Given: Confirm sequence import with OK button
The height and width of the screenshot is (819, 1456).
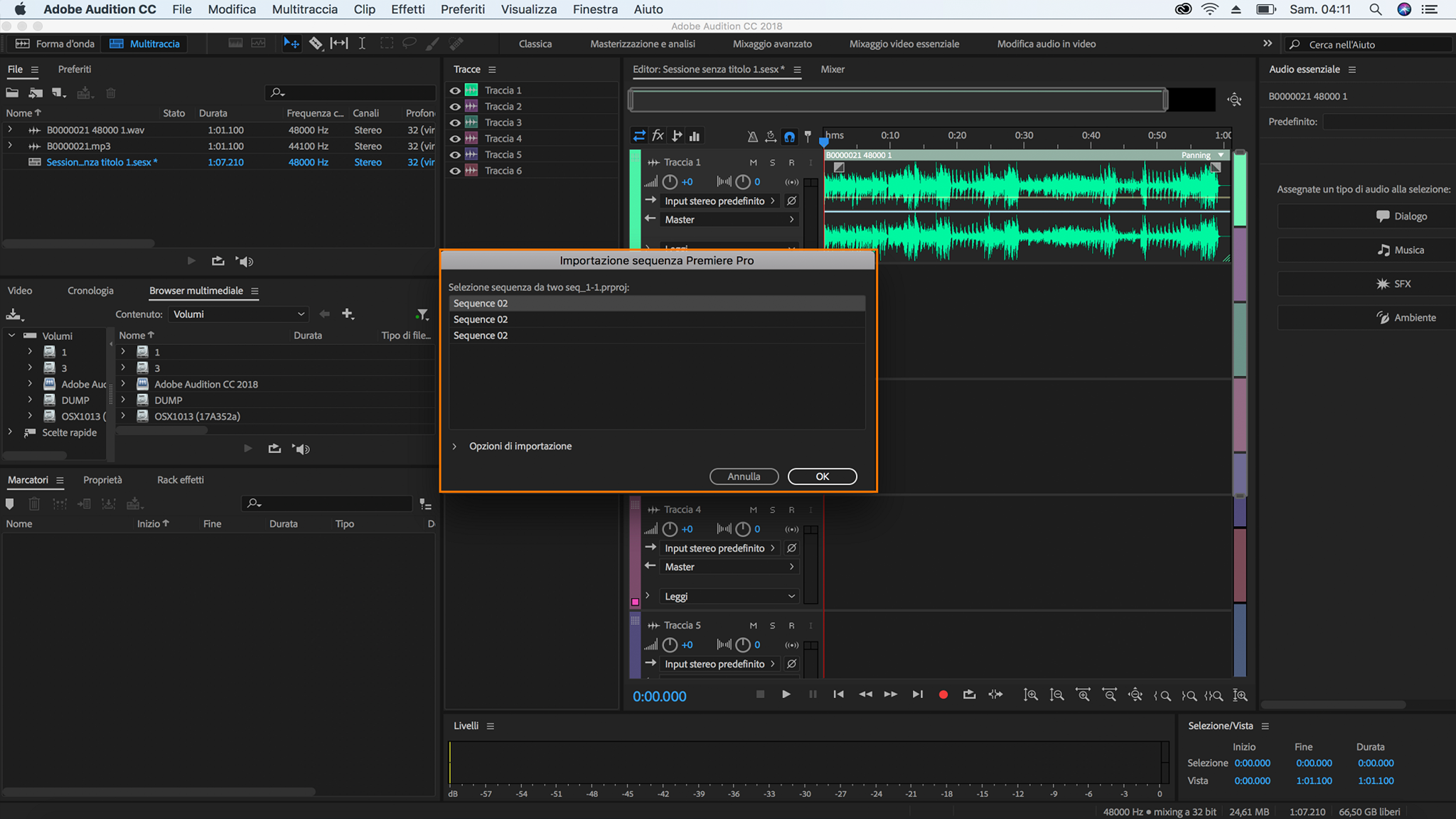Looking at the screenshot, I should pyautogui.click(x=822, y=476).
